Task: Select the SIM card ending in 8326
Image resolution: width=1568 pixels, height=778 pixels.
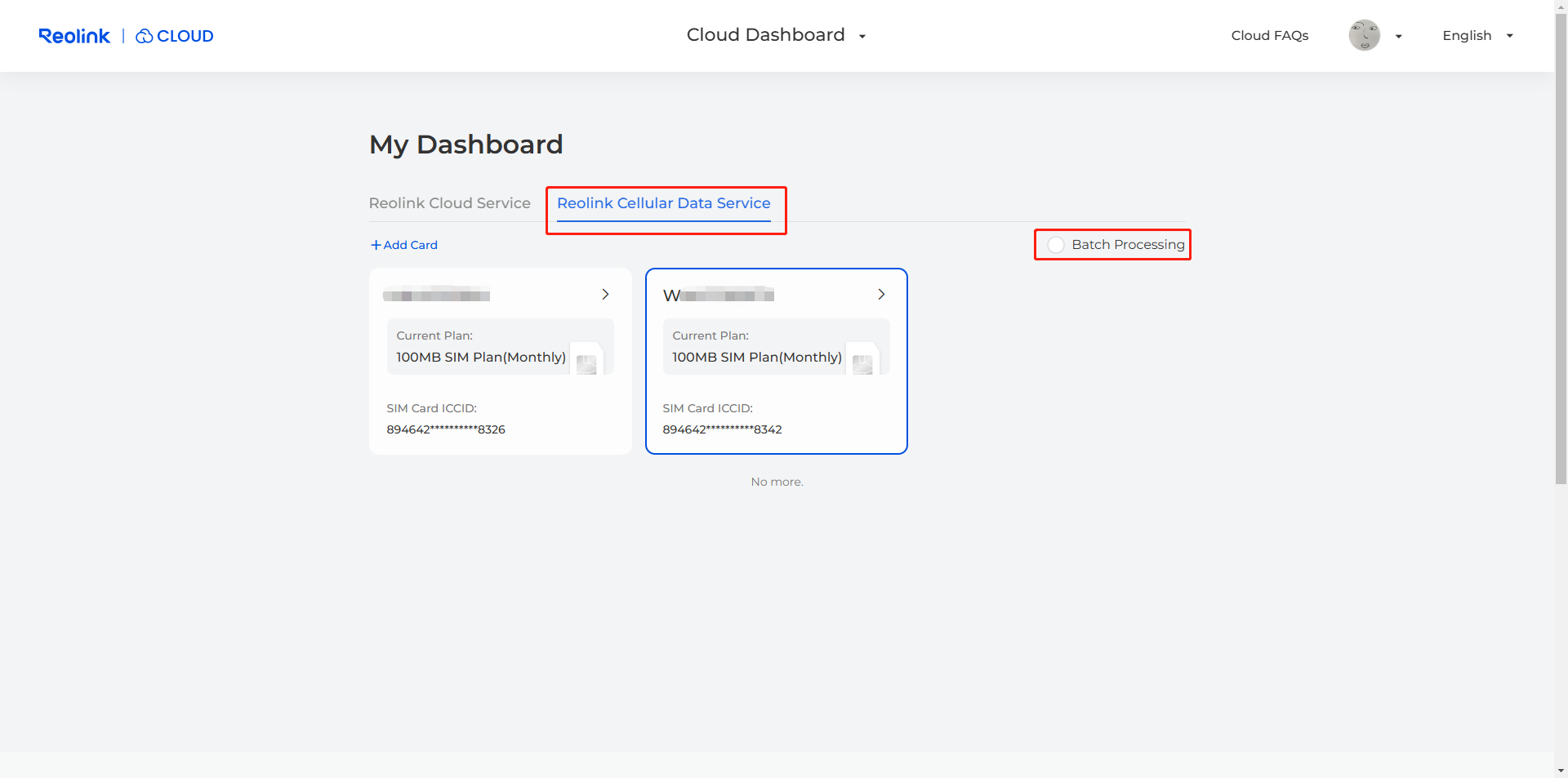Action: pos(501,362)
